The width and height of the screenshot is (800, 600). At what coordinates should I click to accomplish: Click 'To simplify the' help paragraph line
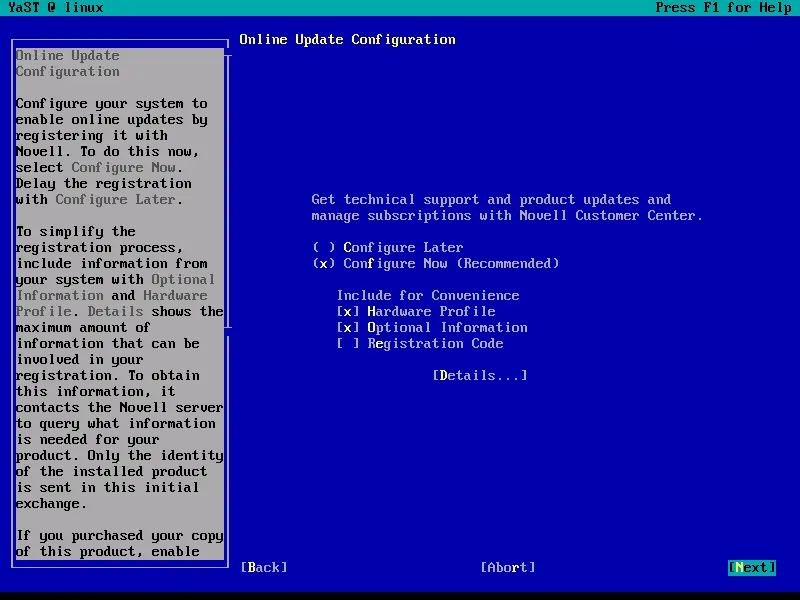[x=76, y=232]
